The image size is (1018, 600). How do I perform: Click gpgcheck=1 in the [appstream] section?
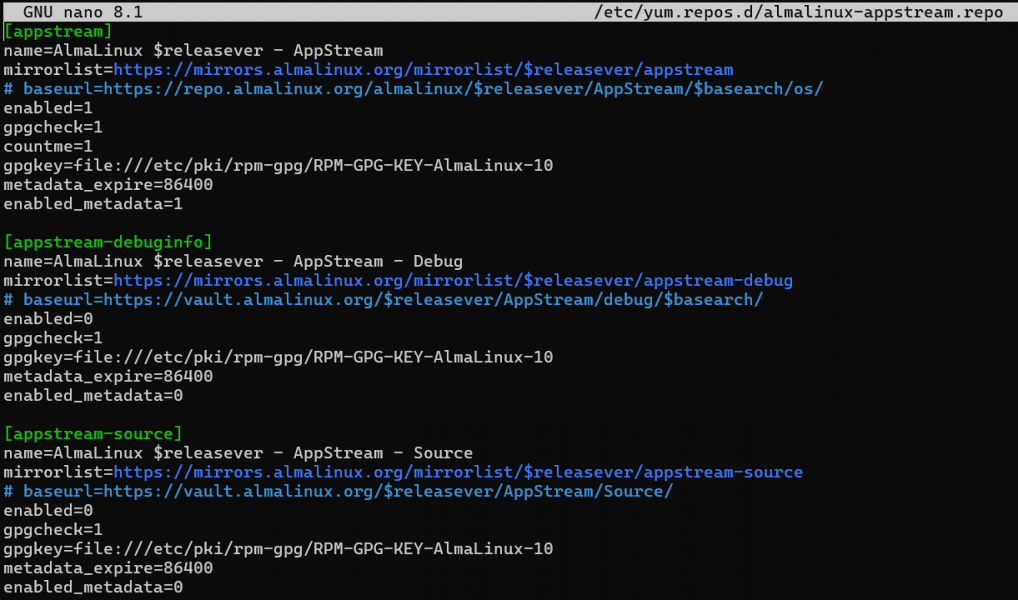53,127
